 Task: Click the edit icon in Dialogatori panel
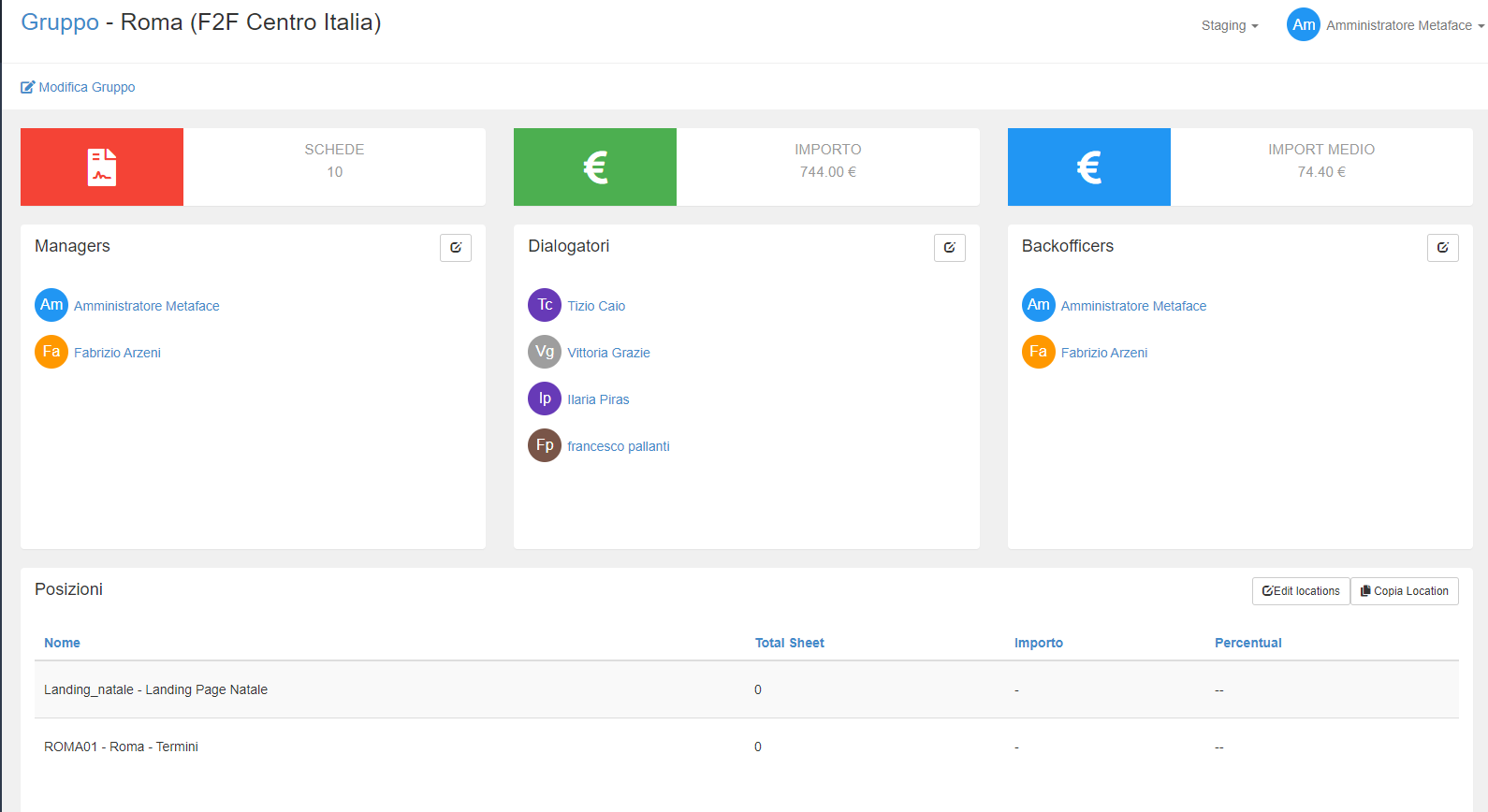[x=949, y=248]
